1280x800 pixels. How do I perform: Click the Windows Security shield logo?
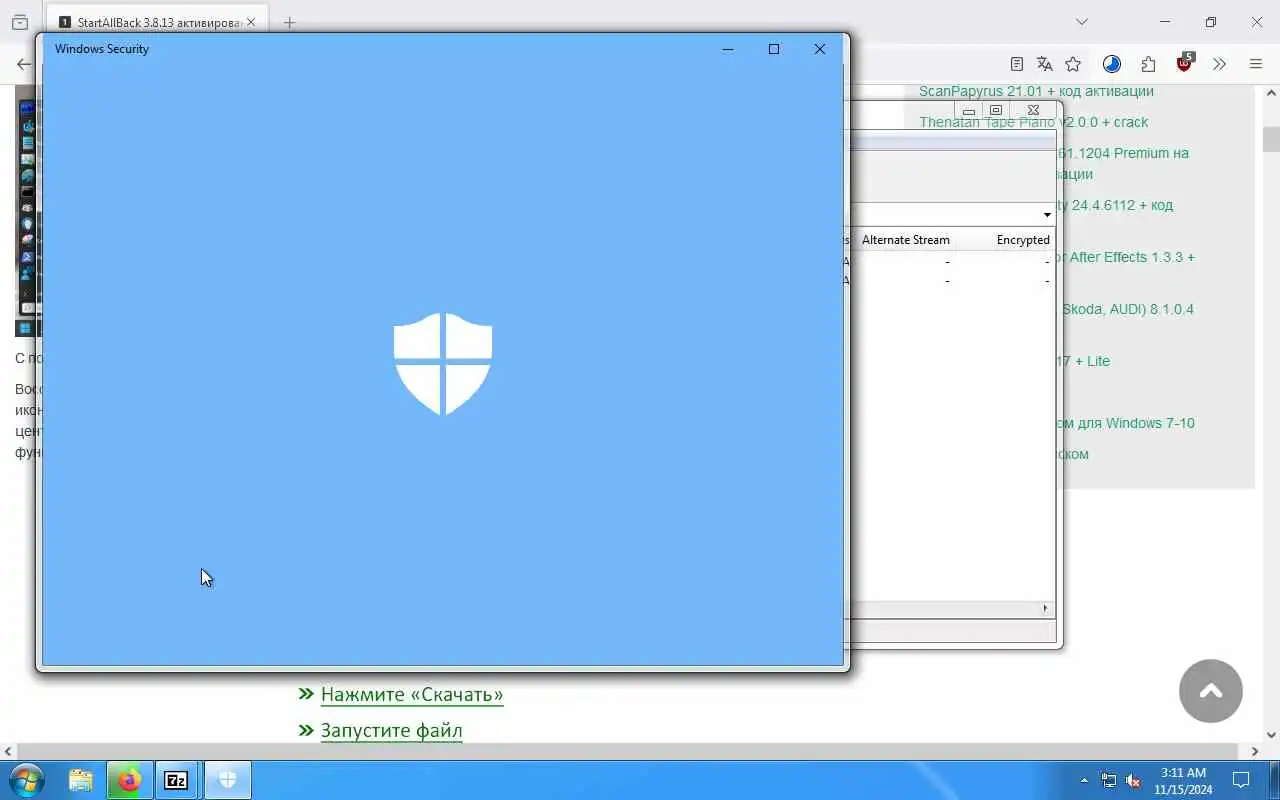[443, 363]
